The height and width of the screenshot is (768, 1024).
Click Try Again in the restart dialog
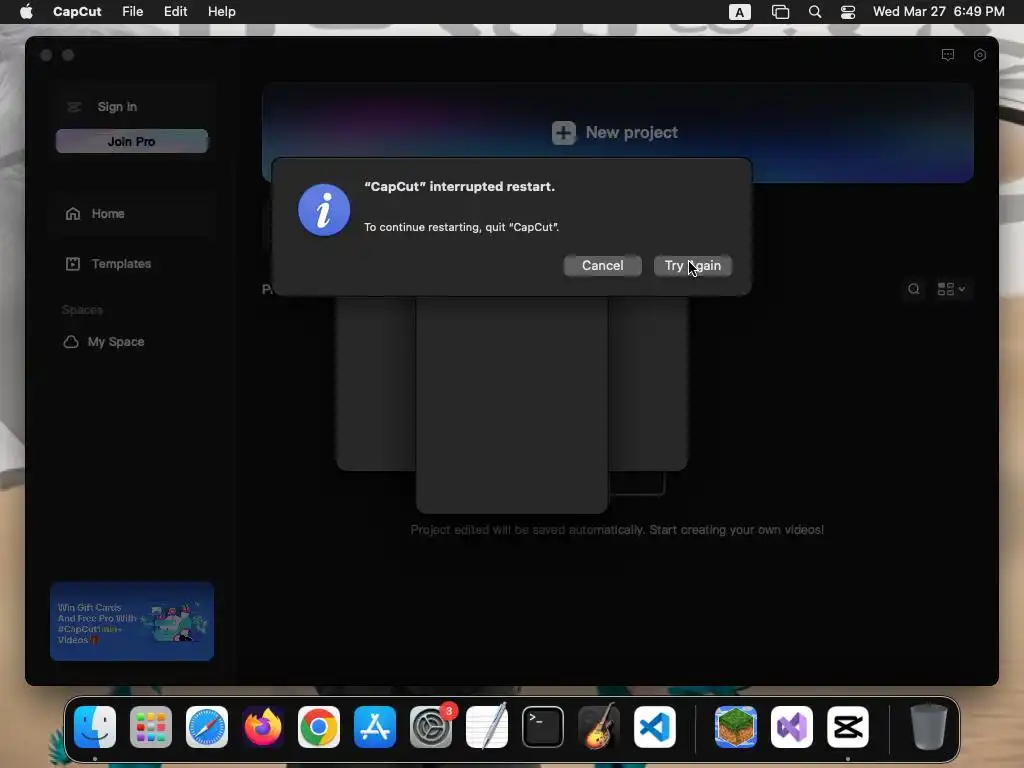point(692,266)
